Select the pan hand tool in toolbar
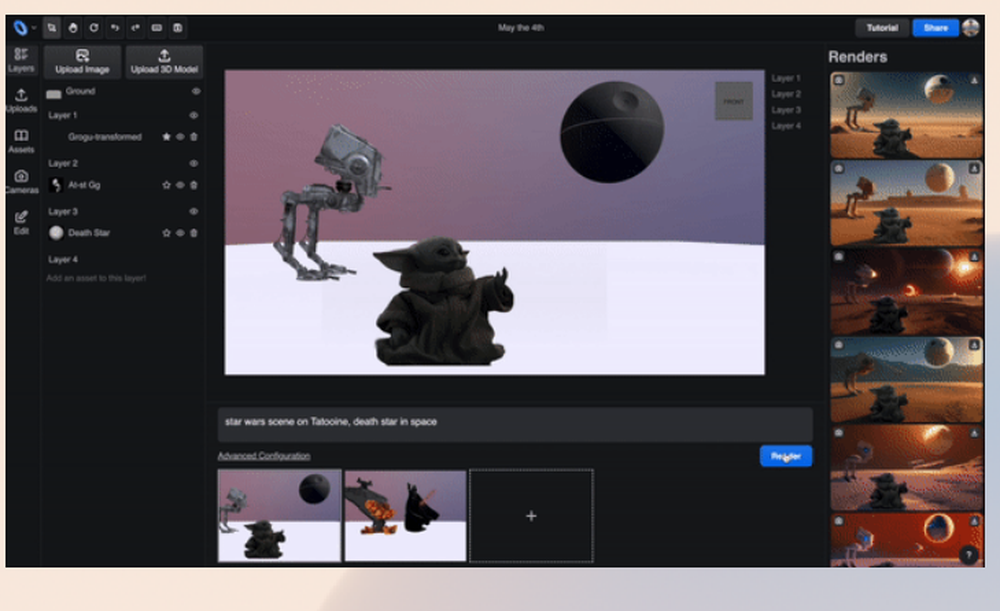Viewport: 1000px width, 611px height. click(x=73, y=28)
